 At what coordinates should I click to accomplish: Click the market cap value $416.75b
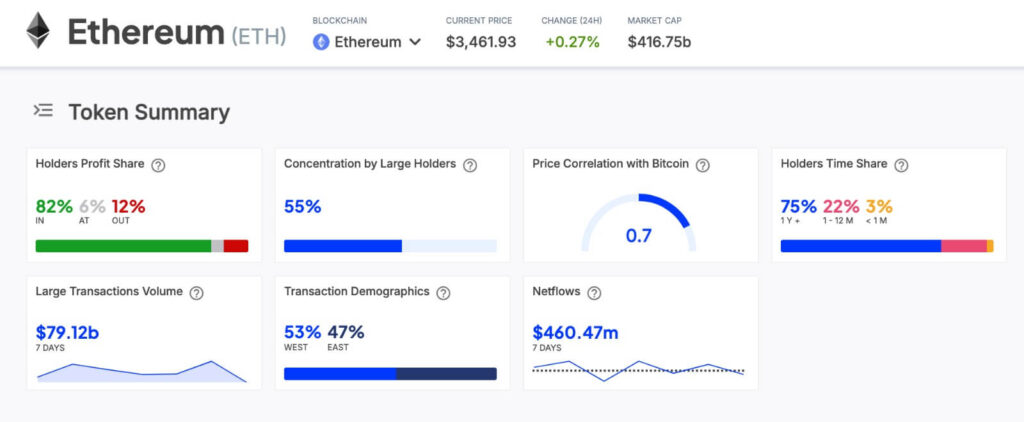659,42
